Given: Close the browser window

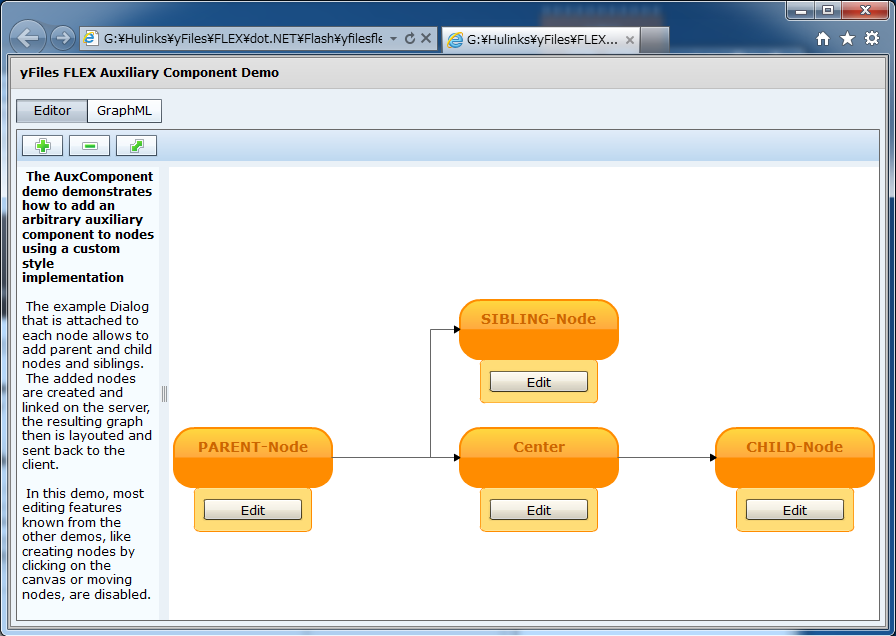Looking at the screenshot, I should coord(865,10).
